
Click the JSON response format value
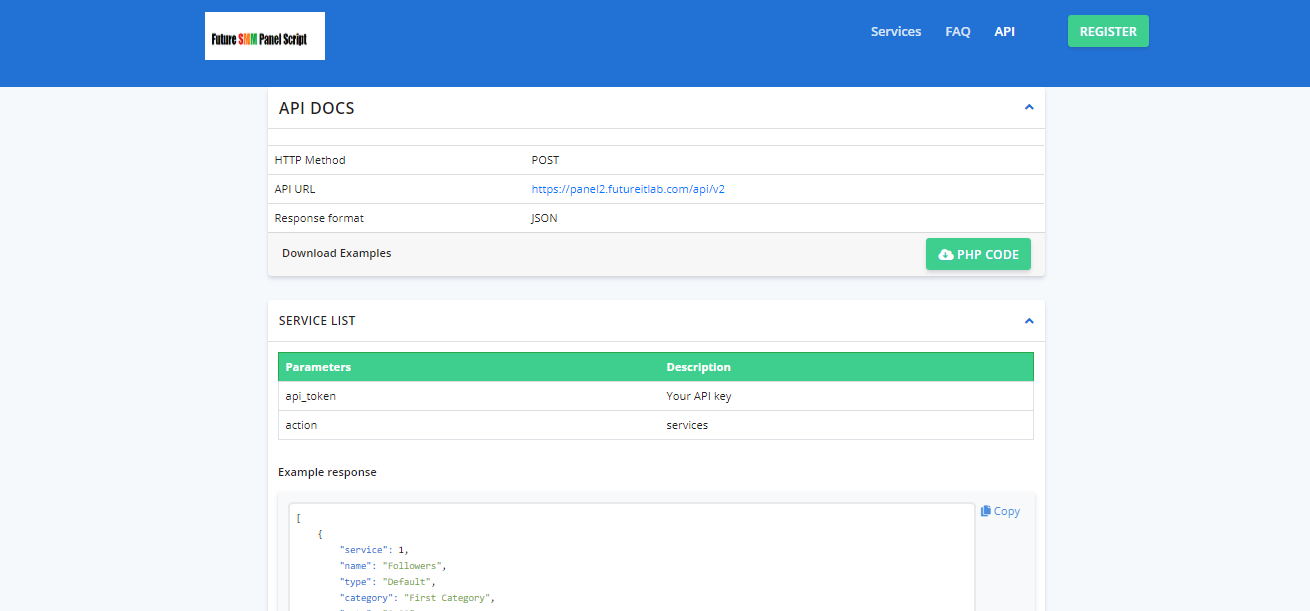click(x=544, y=217)
